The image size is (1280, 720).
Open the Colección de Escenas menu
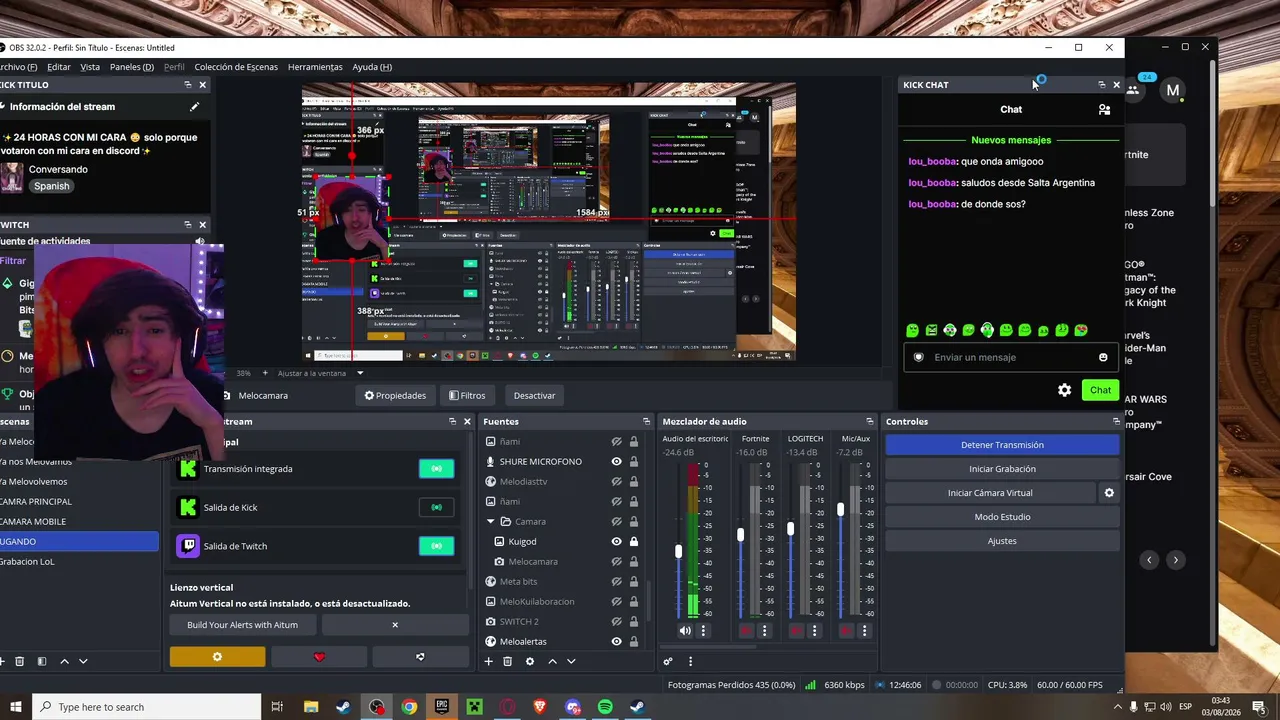pyautogui.click(x=236, y=67)
